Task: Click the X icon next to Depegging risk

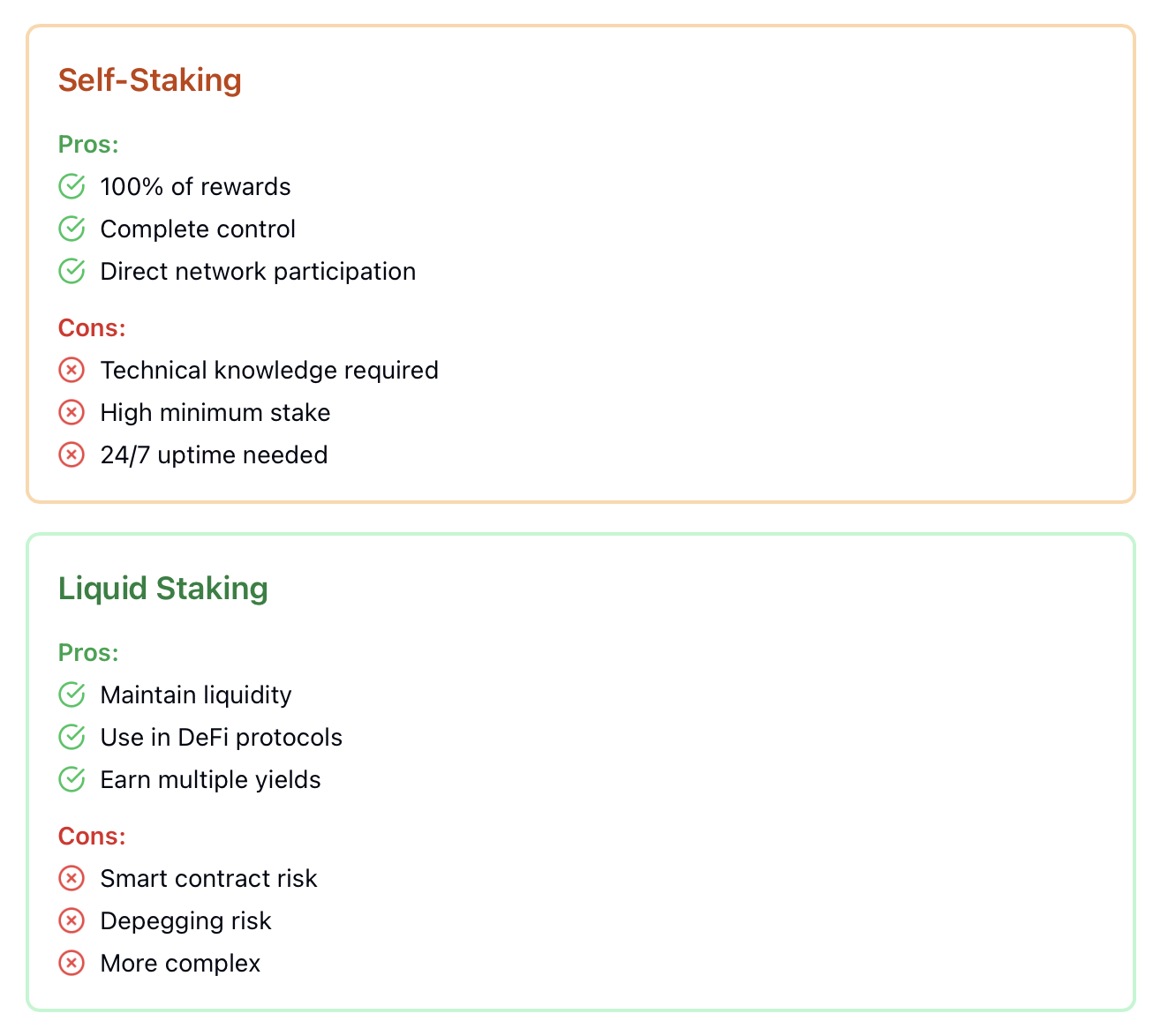Action: (72, 920)
